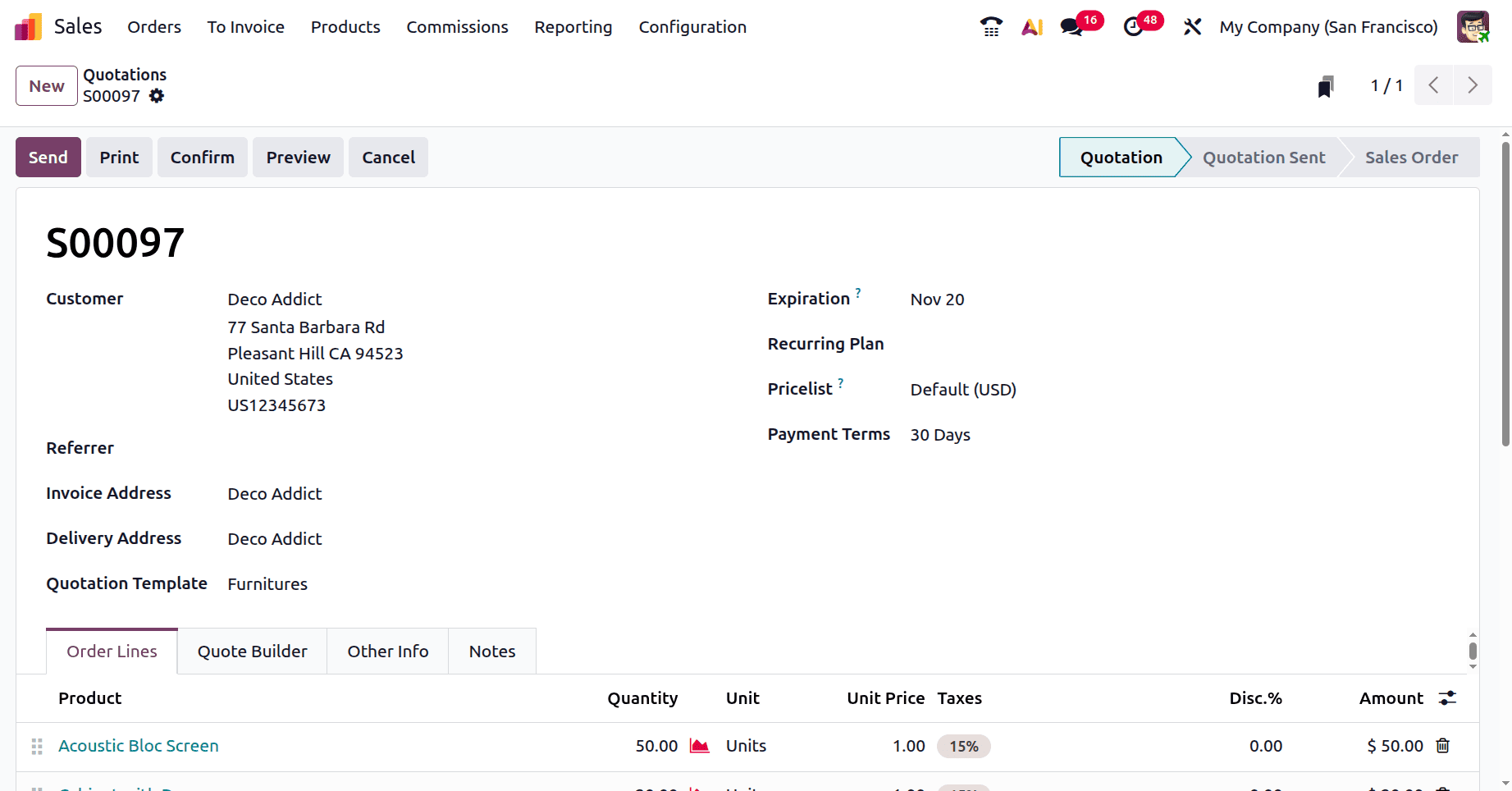Click the Amount column header

coord(1391,698)
